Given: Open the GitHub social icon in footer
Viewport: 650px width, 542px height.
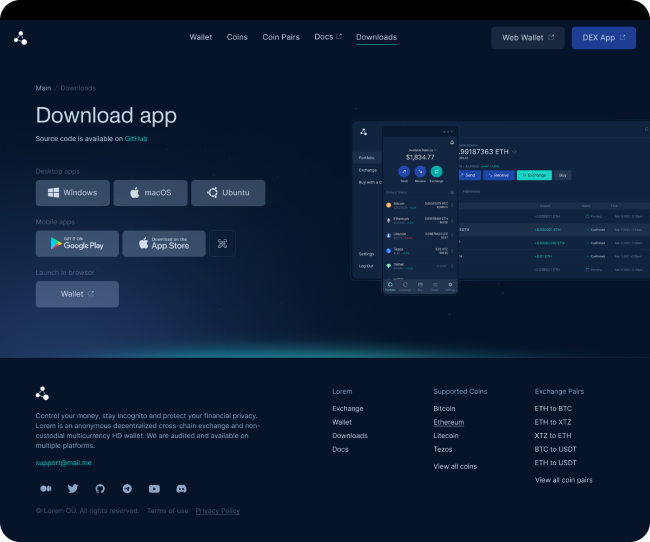Looking at the screenshot, I should pyautogui.click(x=100, y=489).
